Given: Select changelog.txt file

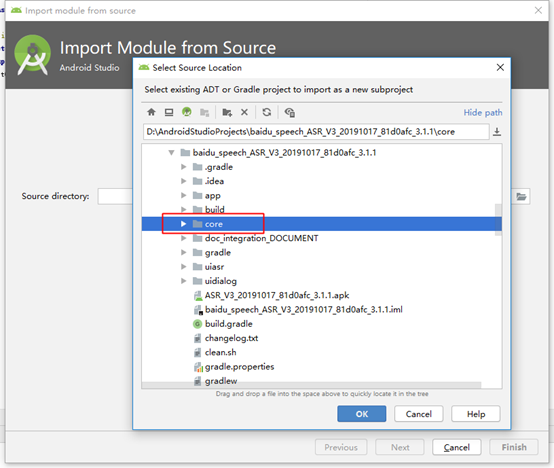Looking at the screenshot, I should 322,338.
